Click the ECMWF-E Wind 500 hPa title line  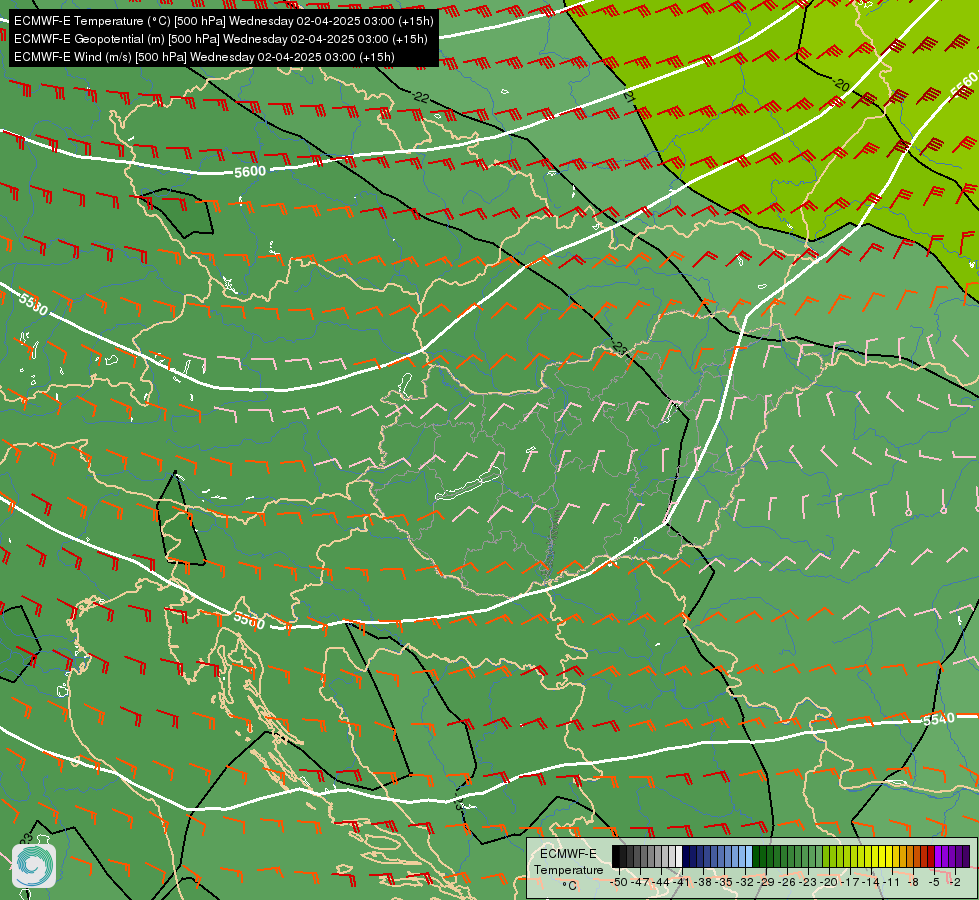click(x=204, y=57)
